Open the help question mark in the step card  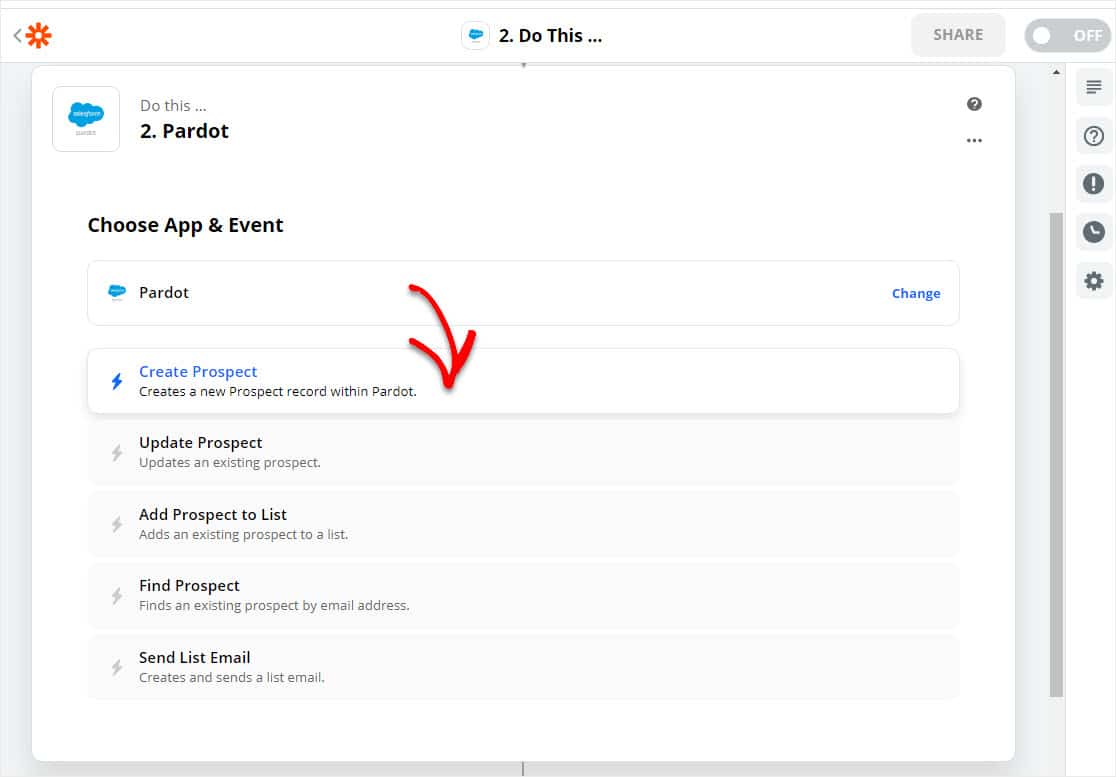click(974, 104)
